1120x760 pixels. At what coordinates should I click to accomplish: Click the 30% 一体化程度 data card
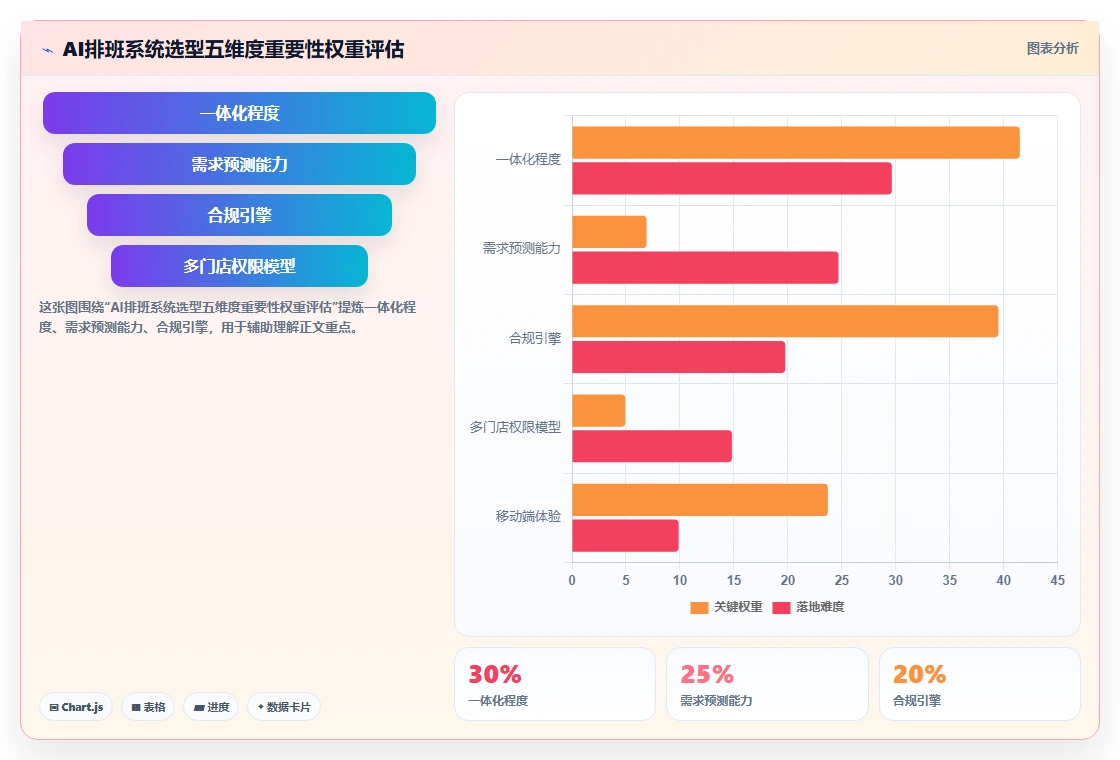555,684
